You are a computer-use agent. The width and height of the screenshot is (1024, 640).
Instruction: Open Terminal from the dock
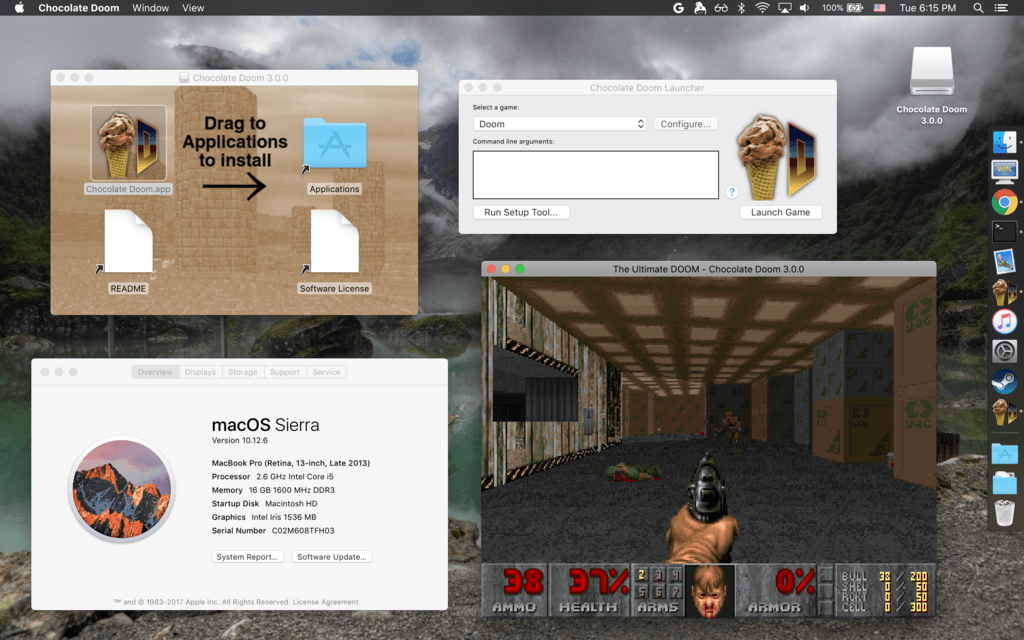tap(1004, 232)
